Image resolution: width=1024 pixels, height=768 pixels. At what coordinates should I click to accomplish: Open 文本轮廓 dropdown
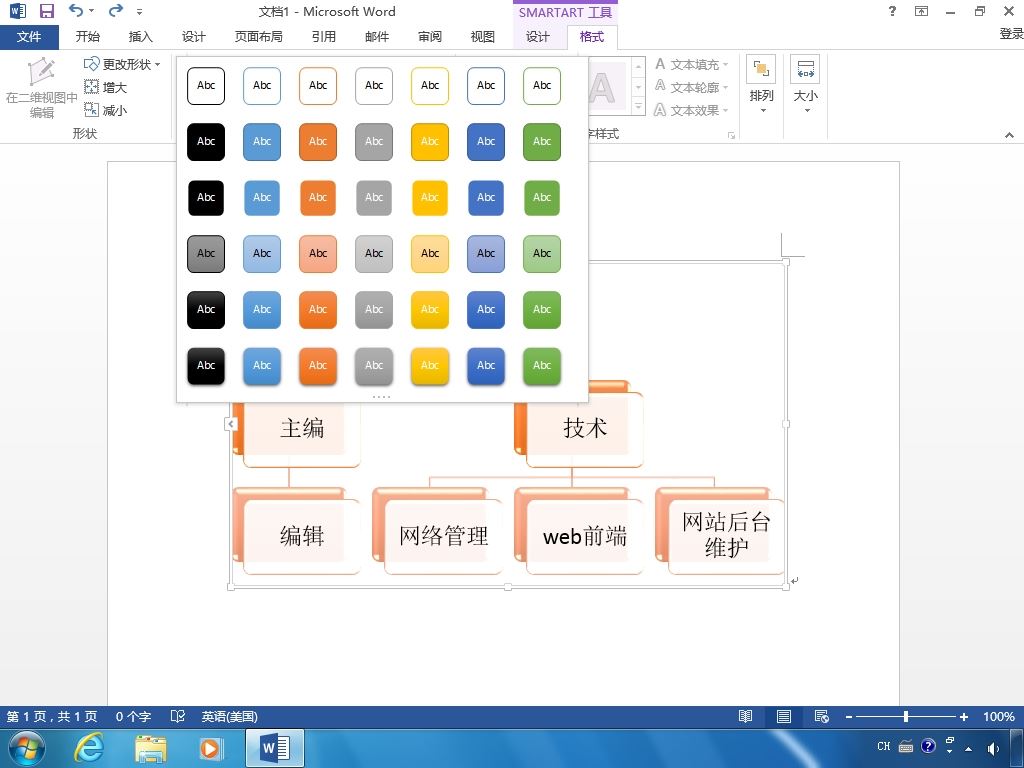click(691, 87)
